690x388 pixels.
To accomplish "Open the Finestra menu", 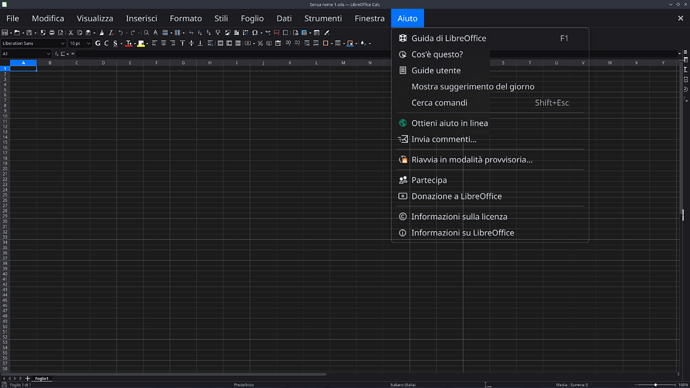I will 370,18.
